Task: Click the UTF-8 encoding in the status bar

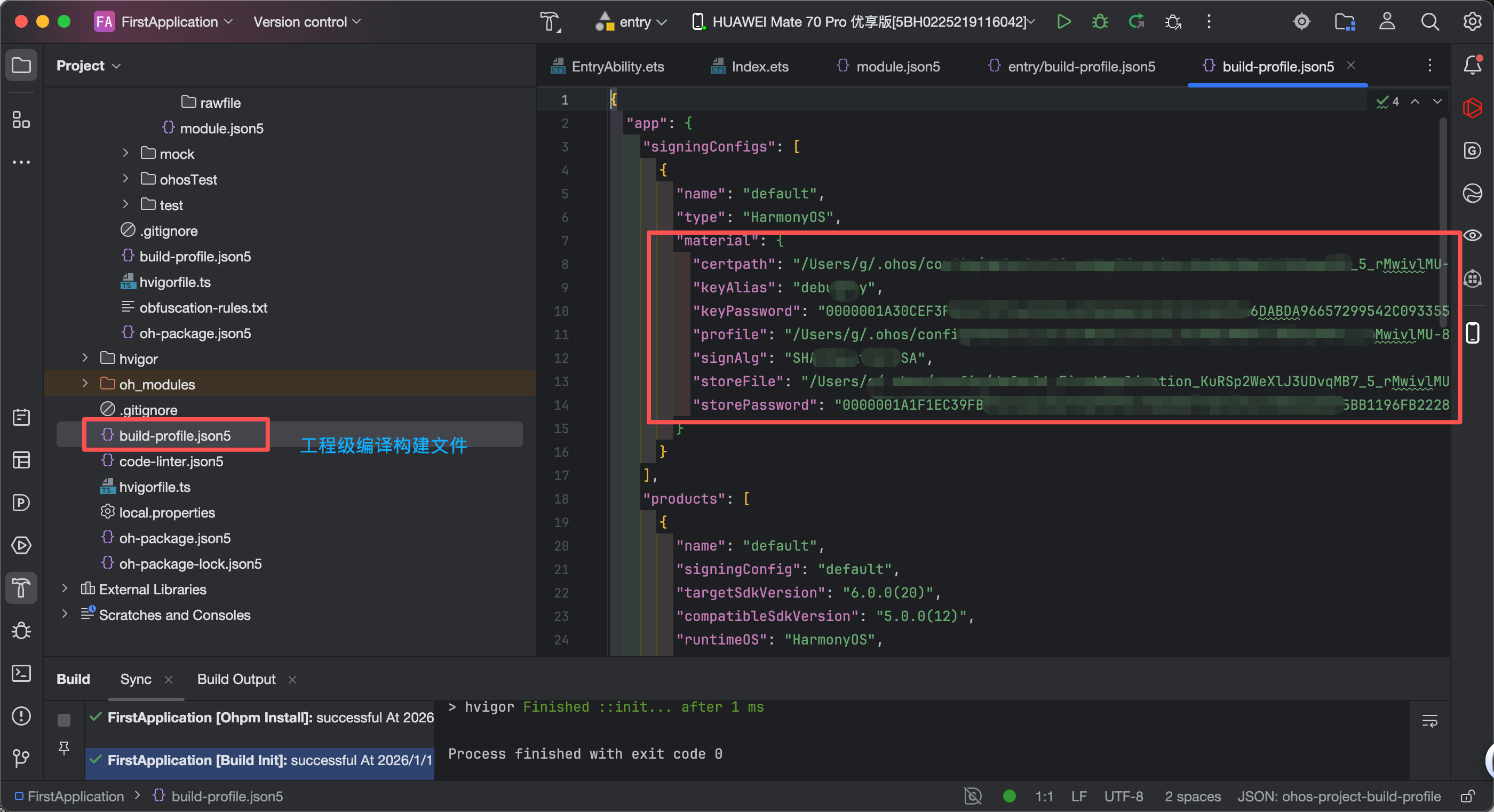Action: (1123, 797)
